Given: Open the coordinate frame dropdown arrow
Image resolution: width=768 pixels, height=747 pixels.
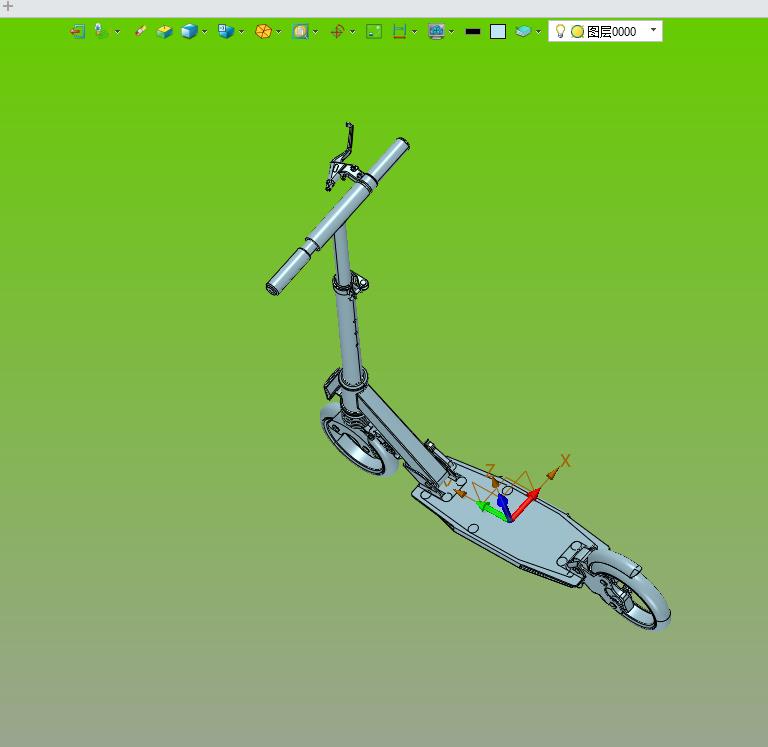Looking at the screenshot, I should click(352, 32).
